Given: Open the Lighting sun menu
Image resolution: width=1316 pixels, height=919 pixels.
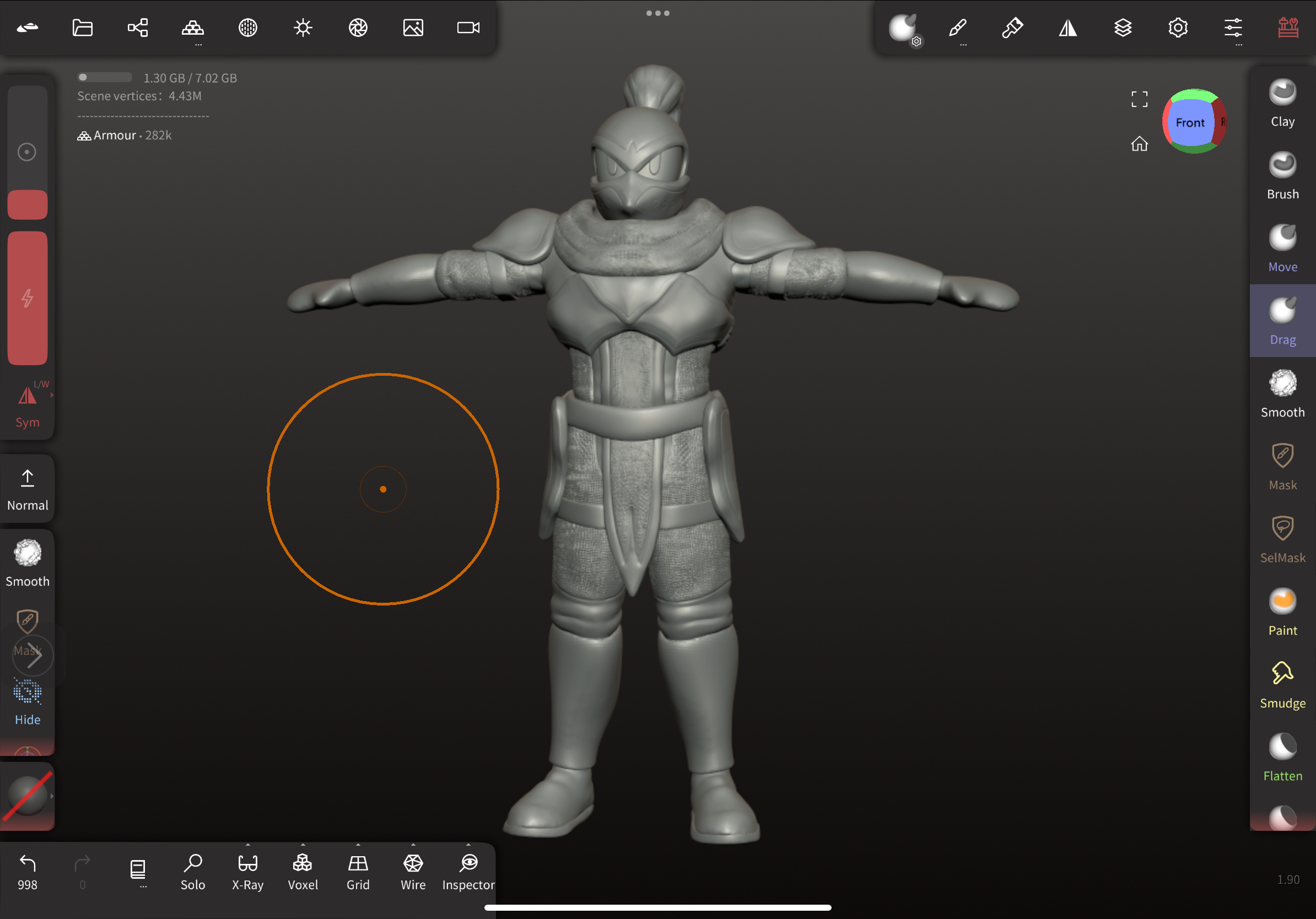Looking at the screenshot, I should click(x=303, y=28).
